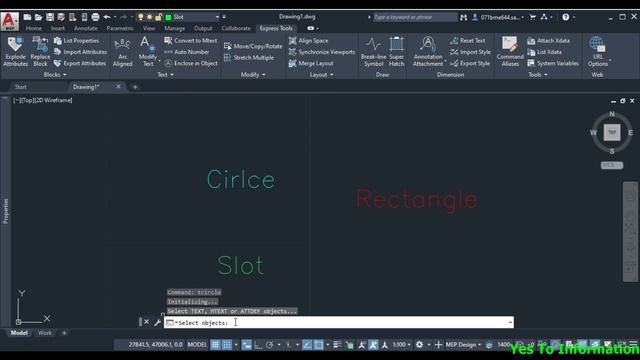The width and height of the screenshot is (640, 360).
Task: Toggle 2D object snap in status bar
Action: point(319,345)
